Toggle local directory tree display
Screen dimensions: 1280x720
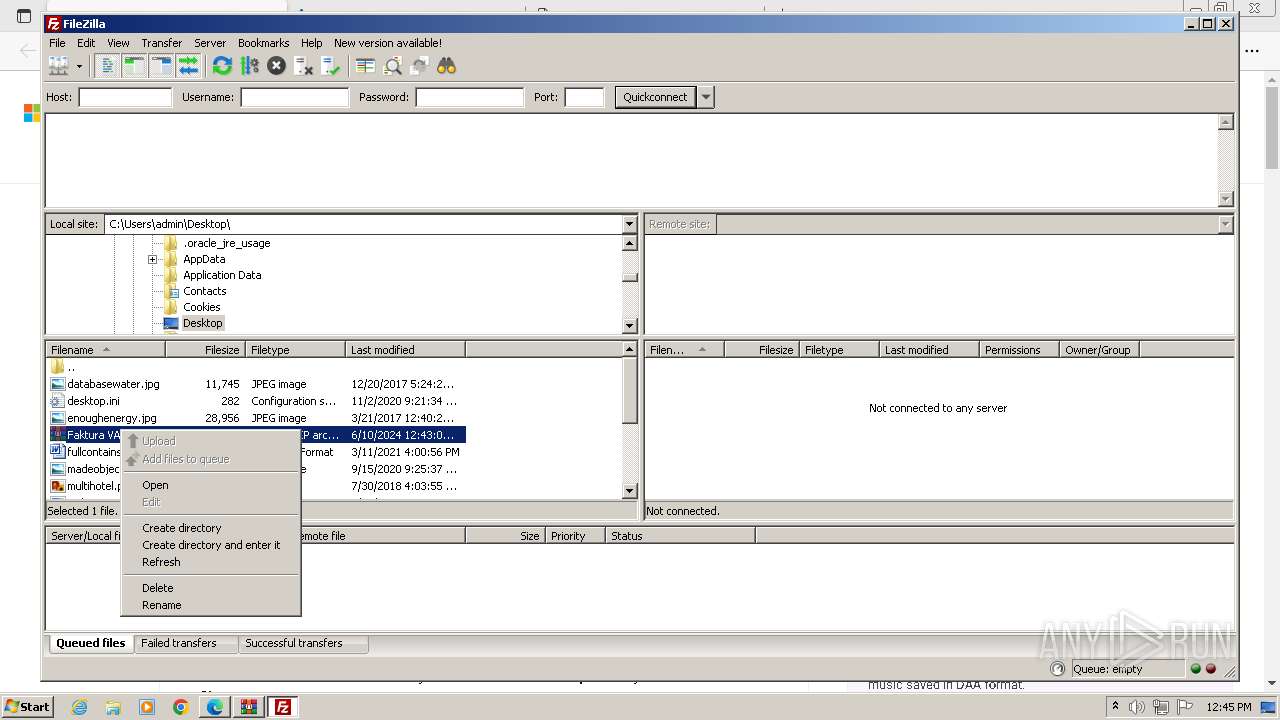click(x=134, y=66)
